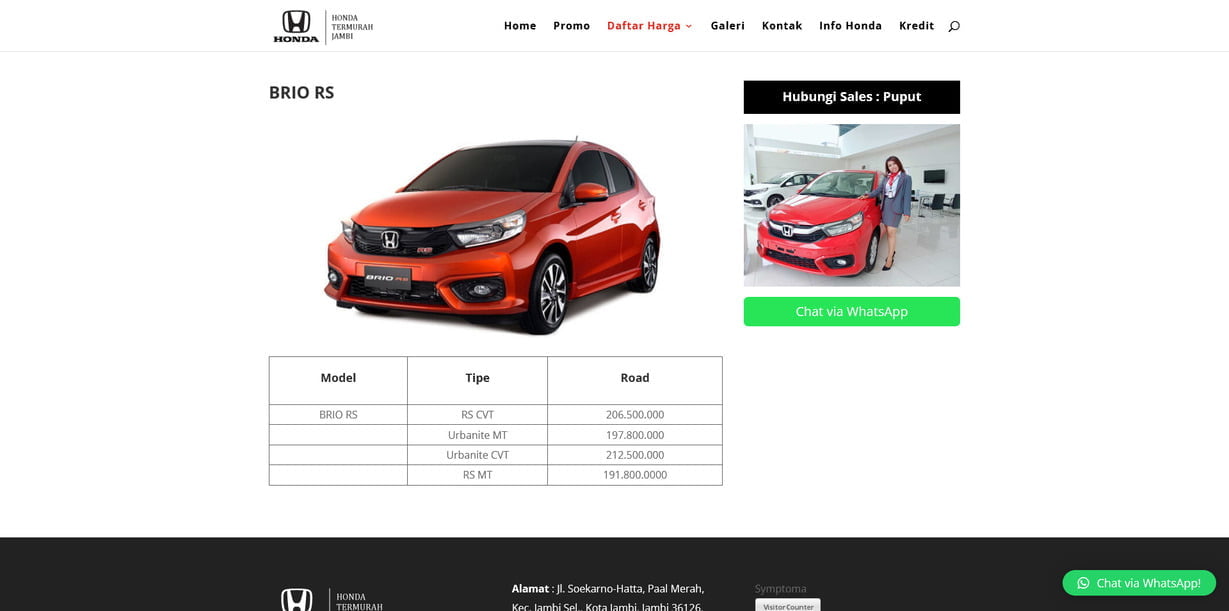Viewport: 1229px width, 611px height.
Task: Click the sales Puput showroom photo
Action: [852, 205]
